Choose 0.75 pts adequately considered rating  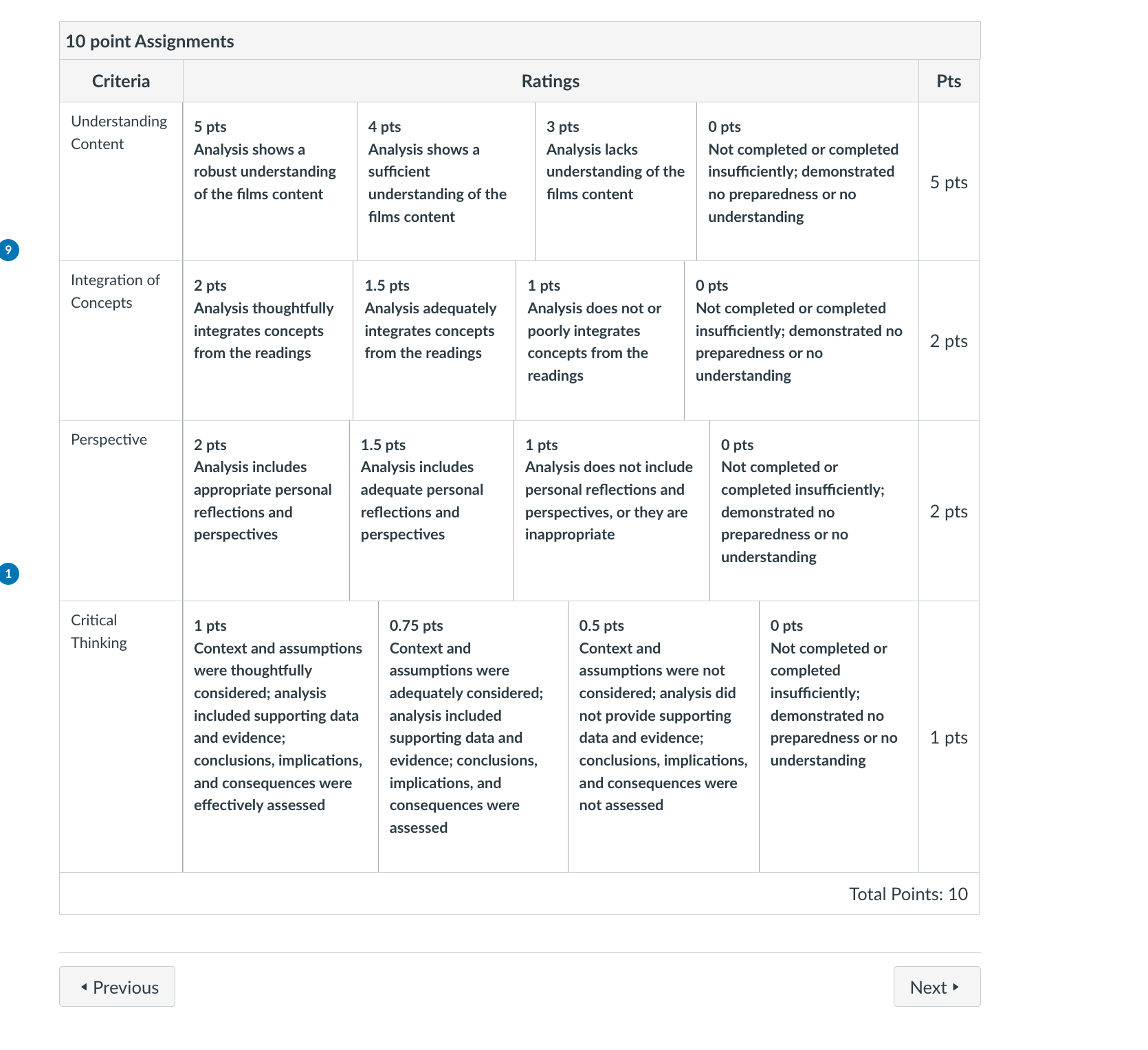(473, 737)
